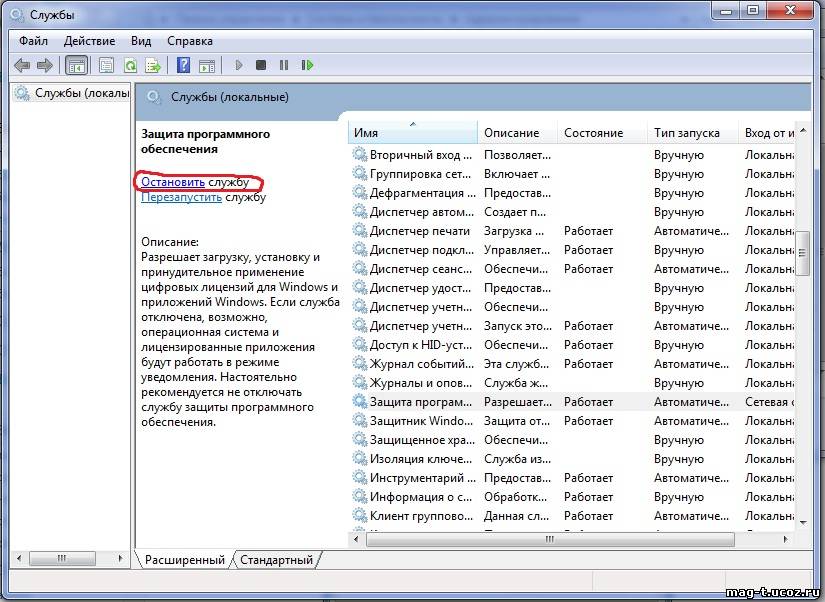Screen dimensions: 825x602
Task: Open the Help question mark icon
Action: click(184, 65)
